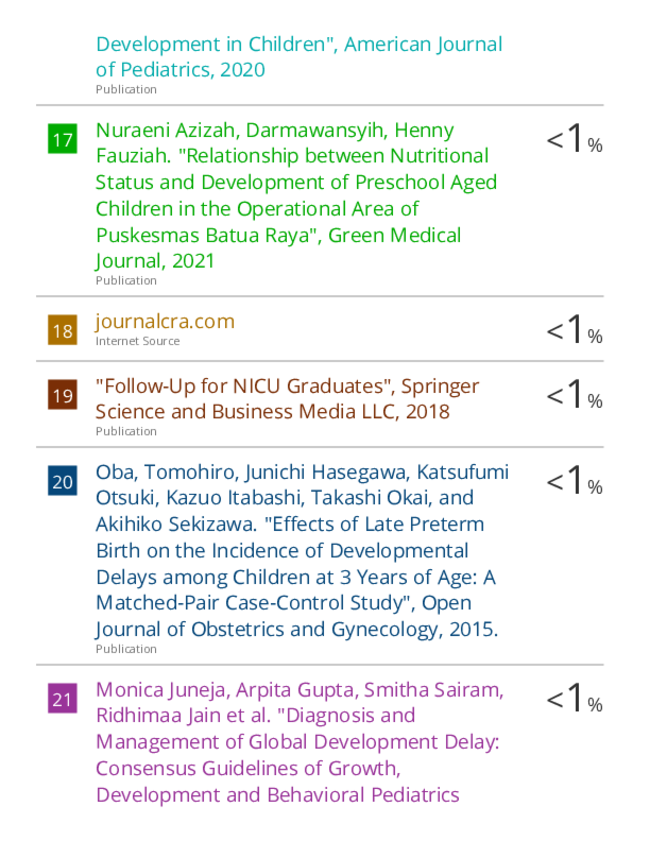Open the Follow-Up for NICU Graduates source
This screenshot has height=841, width=650.
point(287,399)
